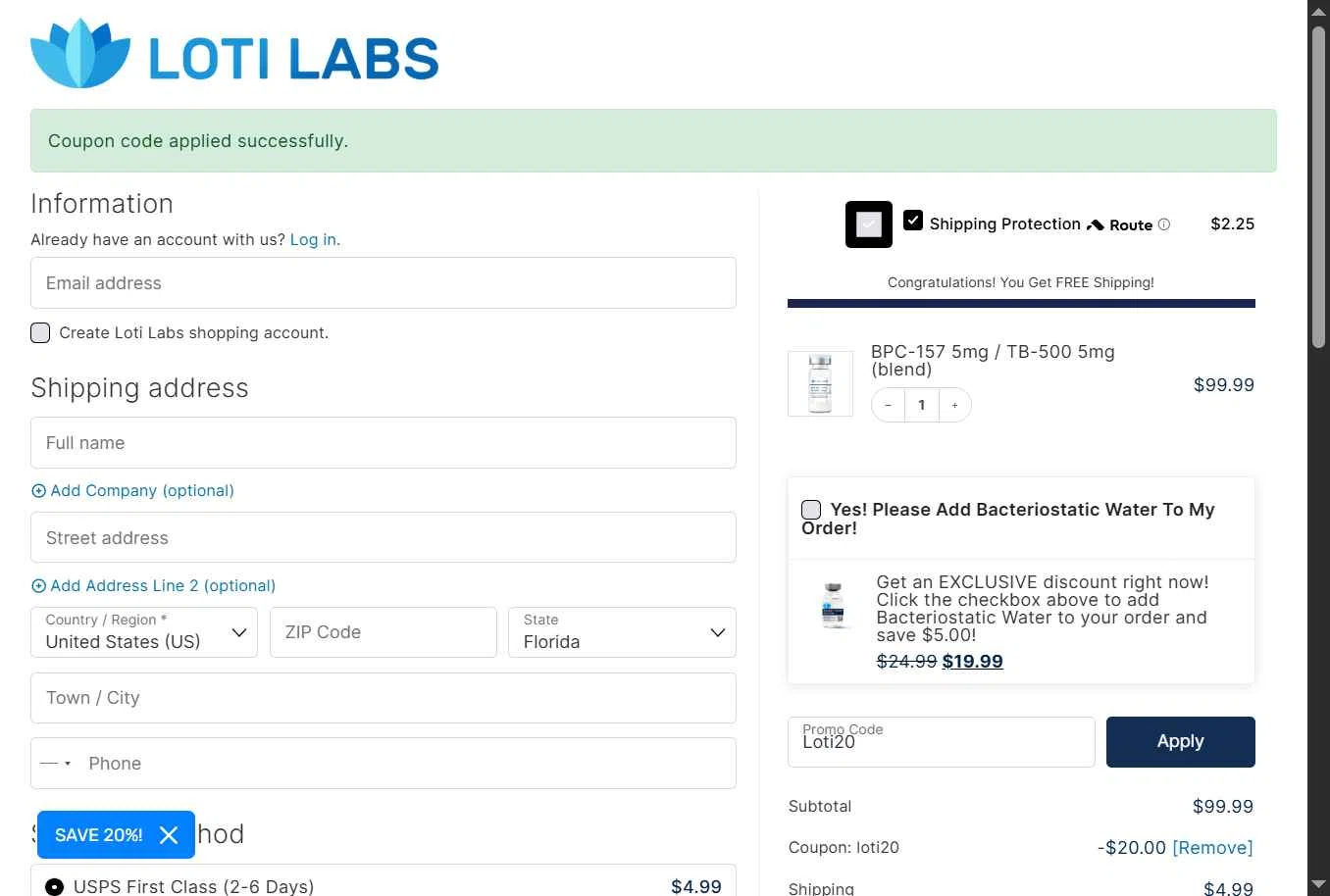Click the page vertical scrollbar thumb
The height and width of the screenshot is (896, 1330).
[x=1319, y=186]
